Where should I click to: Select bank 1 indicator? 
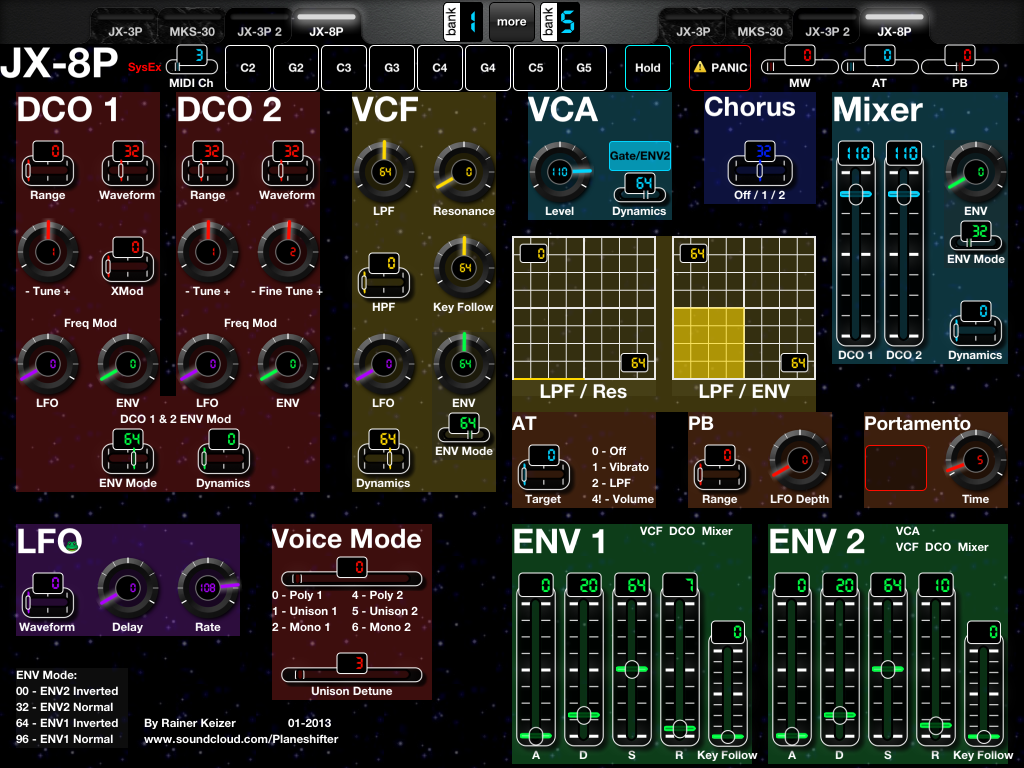[463, 22]
